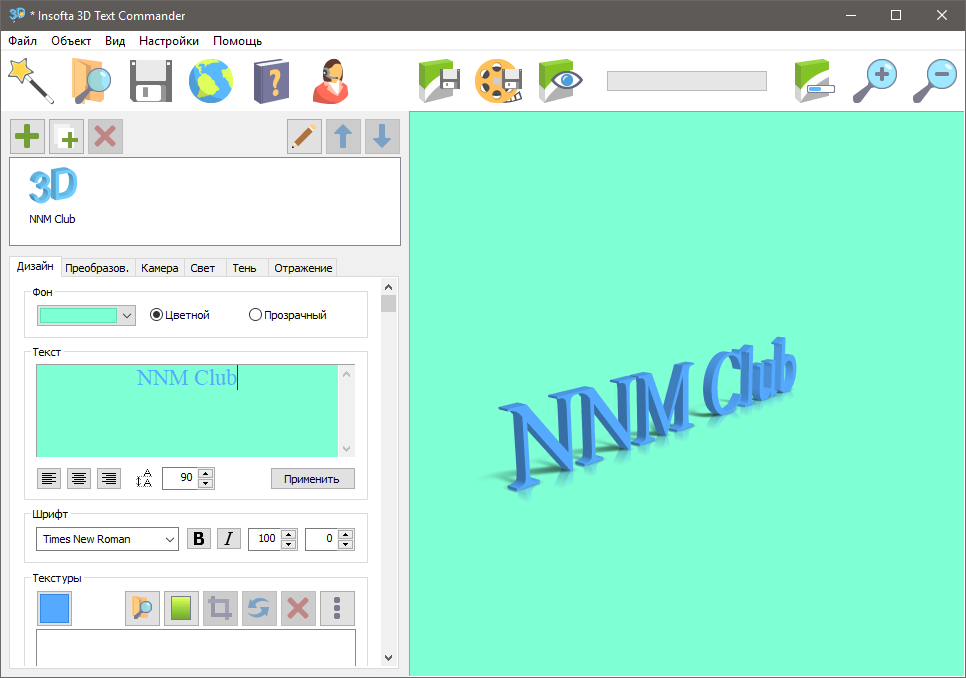The height and width of the screenshot is (678, 966).
Task: Open the Настройки menu
Action: point(169,41)
